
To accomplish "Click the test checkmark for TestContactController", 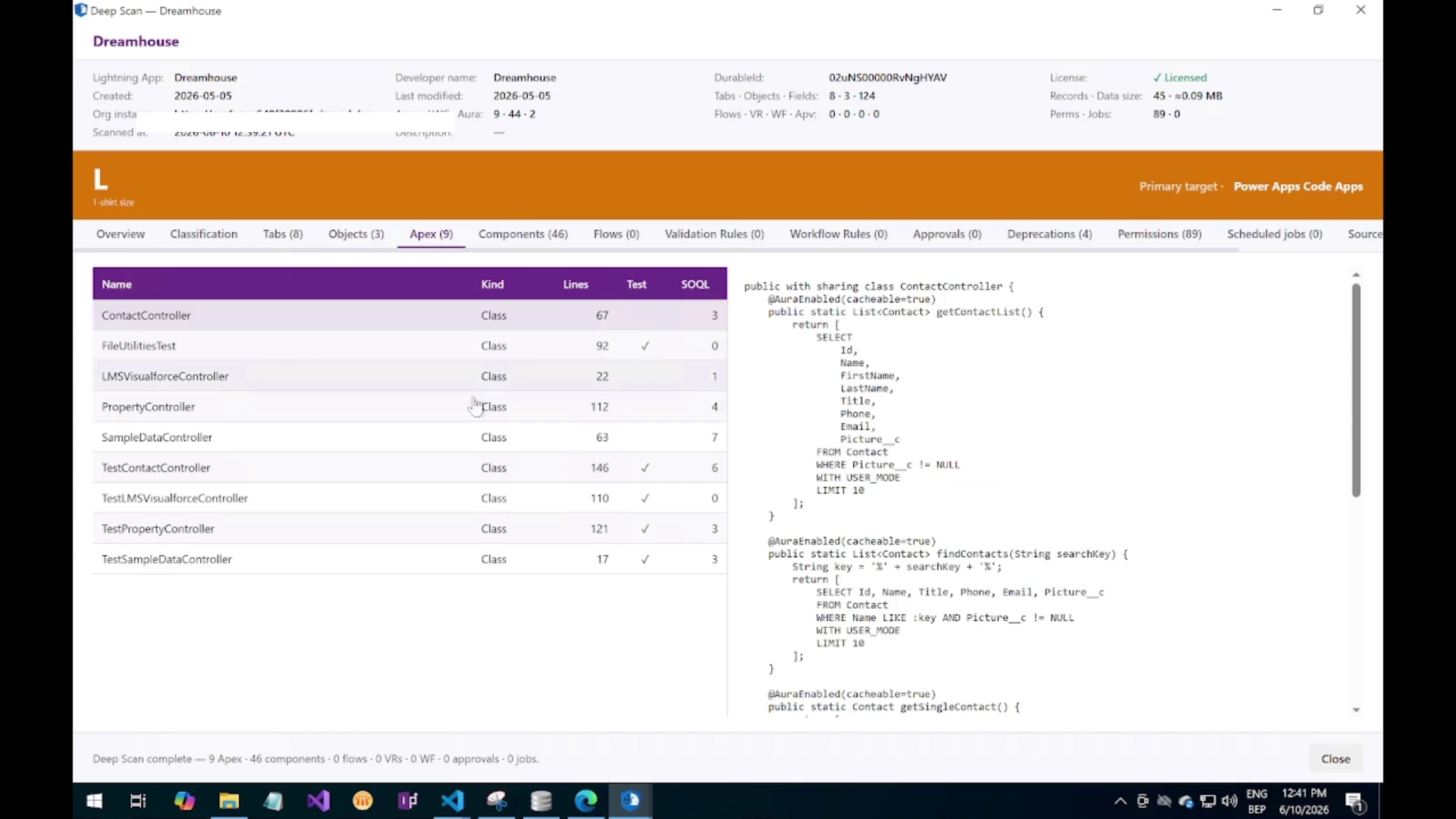I will [645, 468].
